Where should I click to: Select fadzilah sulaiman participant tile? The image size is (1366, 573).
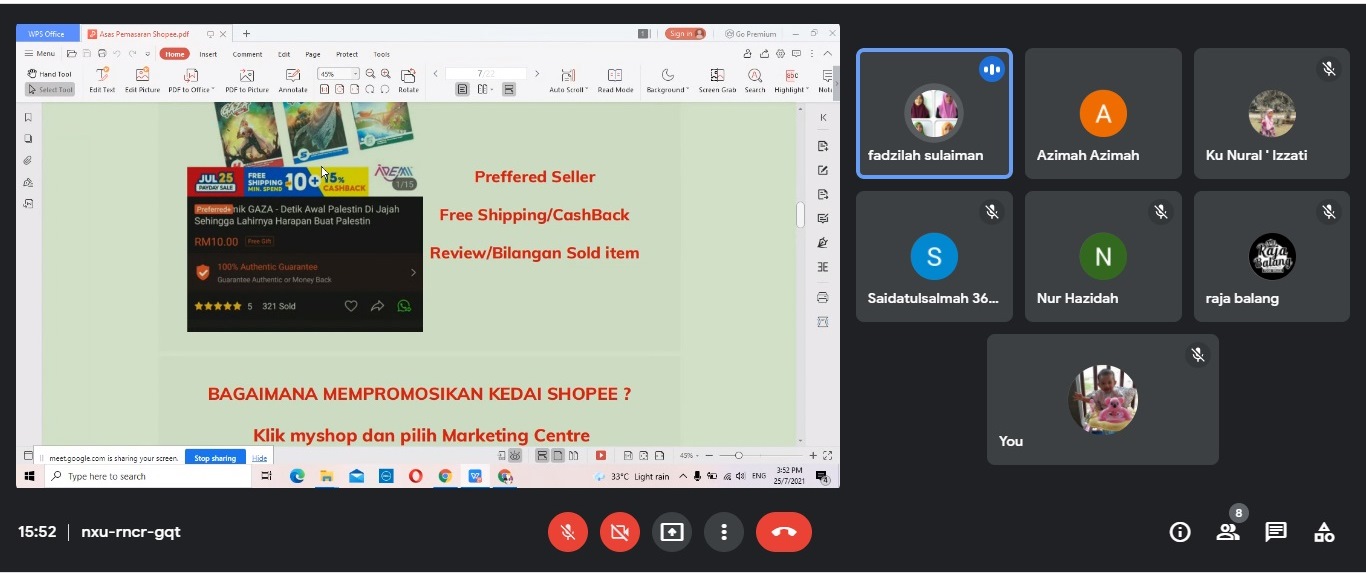(934, 114)
